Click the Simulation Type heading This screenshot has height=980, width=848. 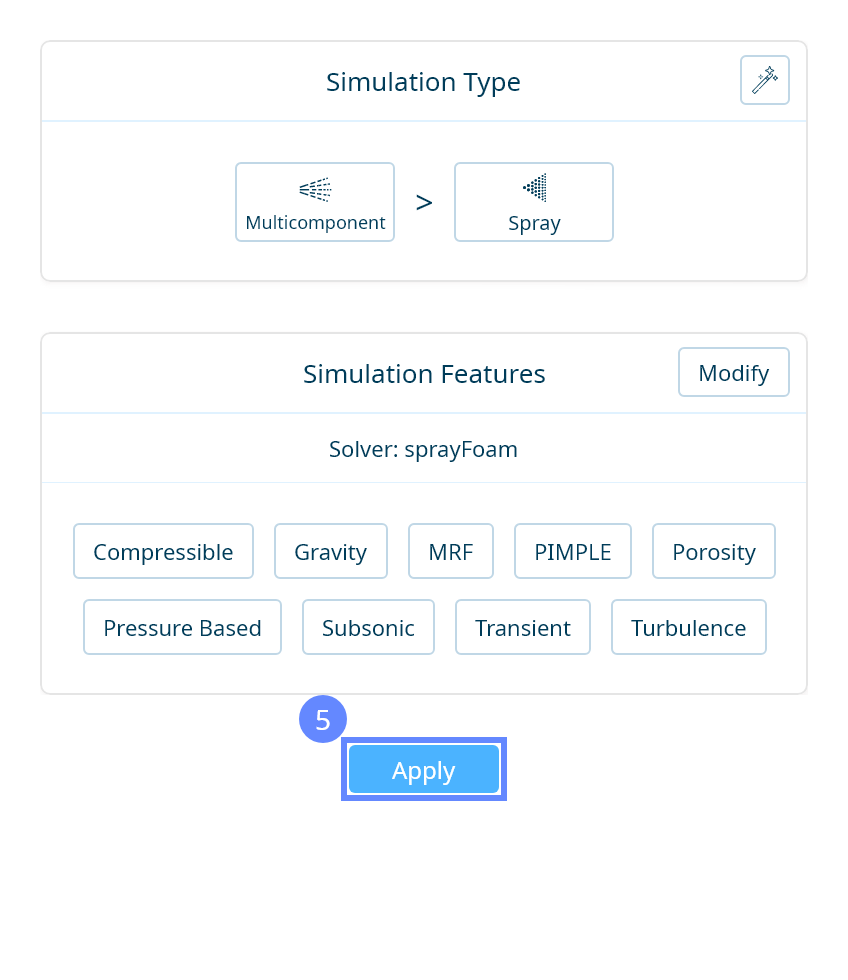tap(423, 82)
